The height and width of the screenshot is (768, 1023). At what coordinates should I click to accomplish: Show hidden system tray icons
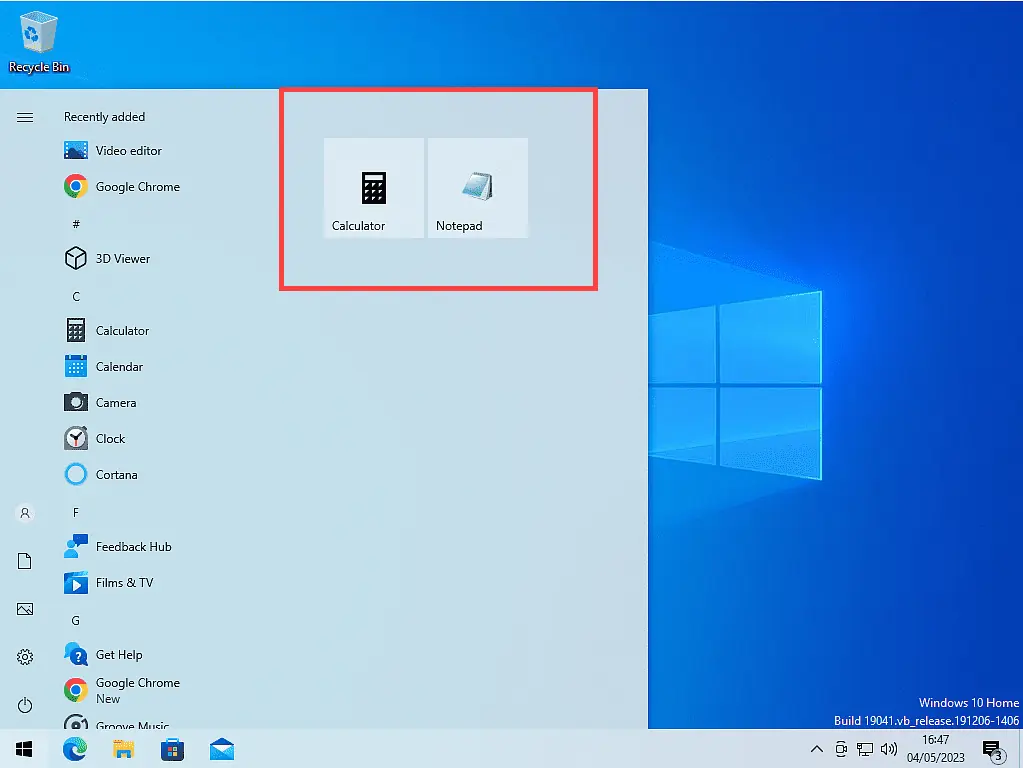click(816, 748)
